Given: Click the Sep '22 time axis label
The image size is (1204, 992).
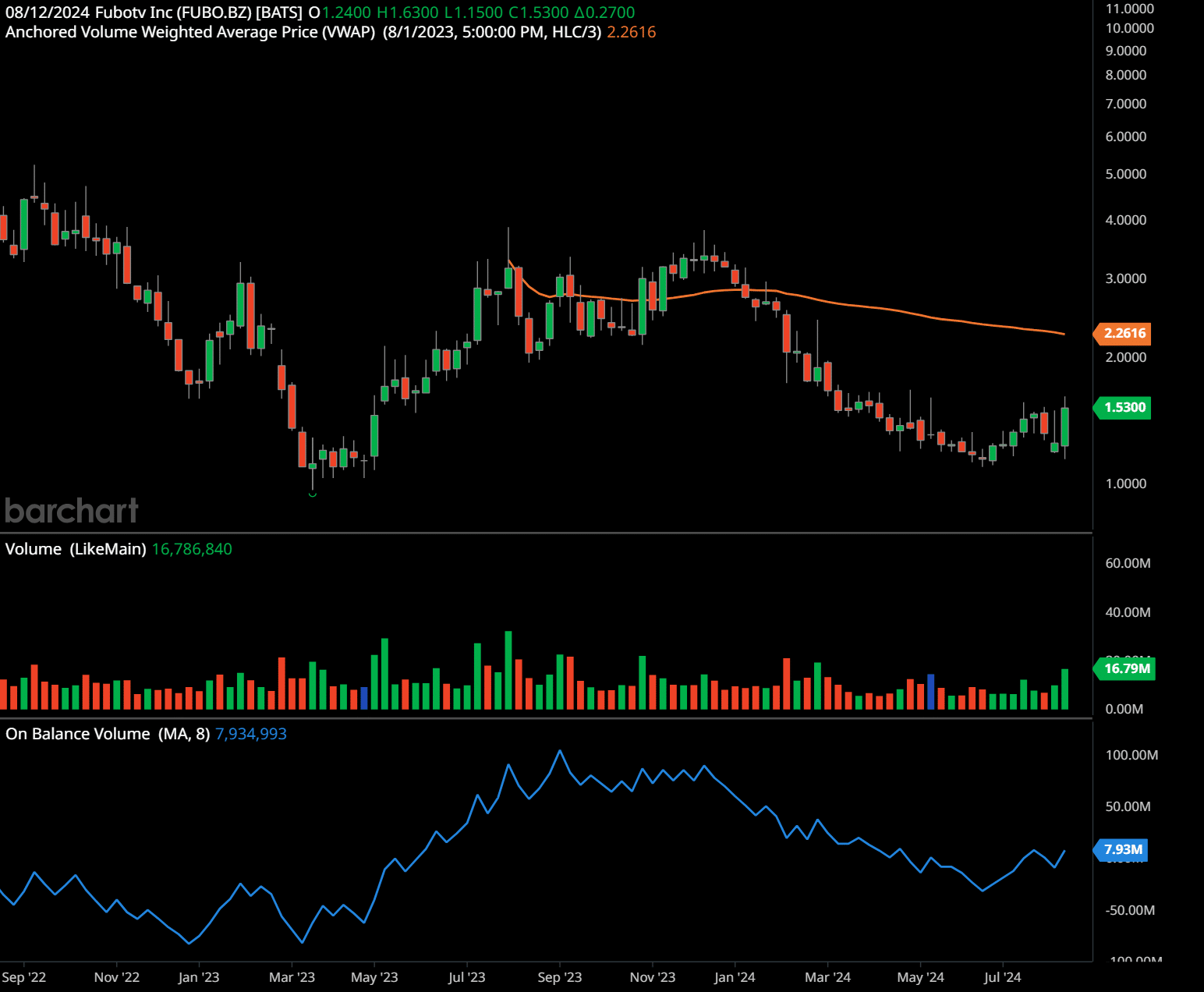Looking at the screenshot, I should pos(24,977).
